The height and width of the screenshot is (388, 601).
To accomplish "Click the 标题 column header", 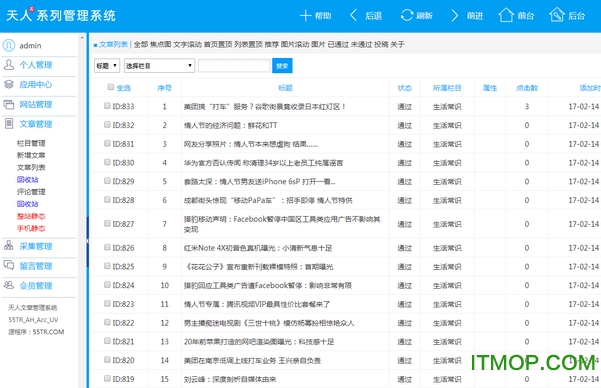I will click(x=285, y=88).
